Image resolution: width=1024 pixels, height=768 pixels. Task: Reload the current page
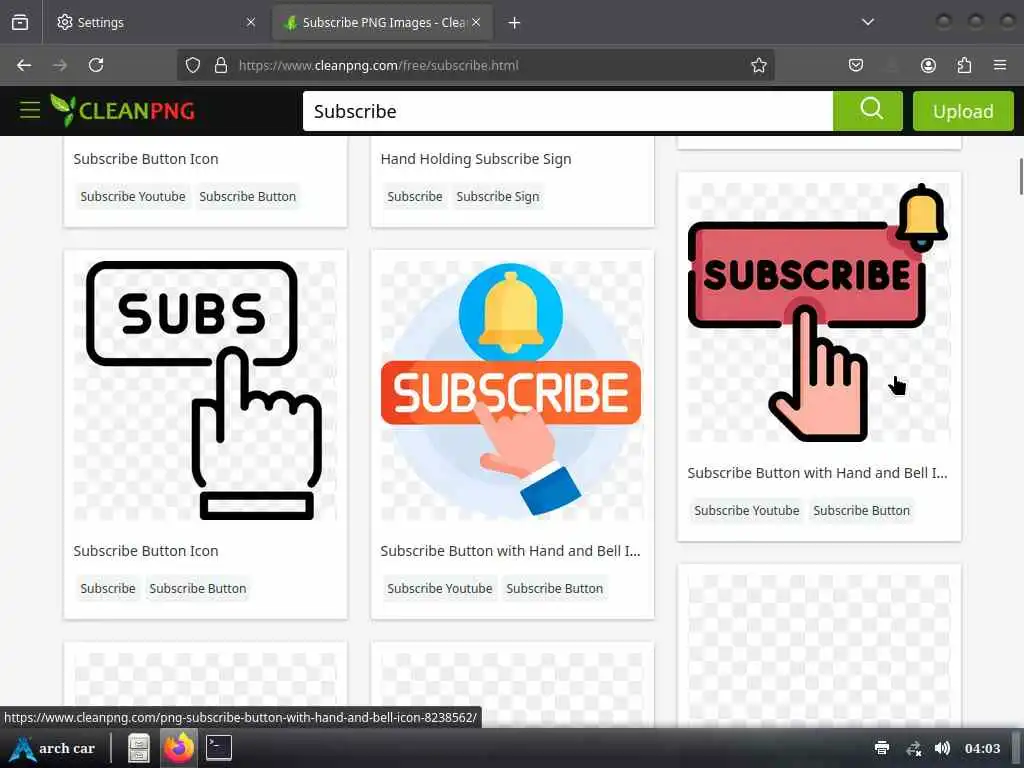[x=96, y=65]
